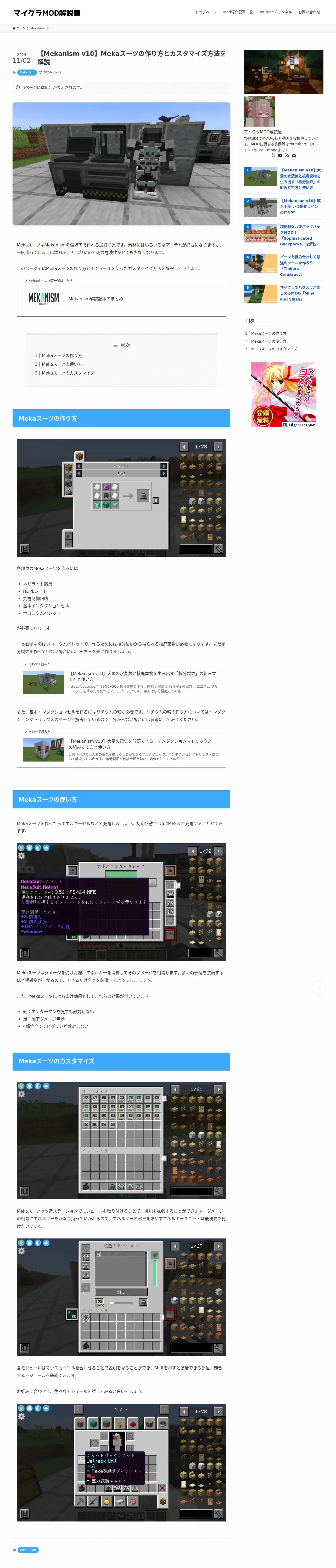Open the module chest inventory screenshot
This screenshot has width=336, height=1568.
121,1141
